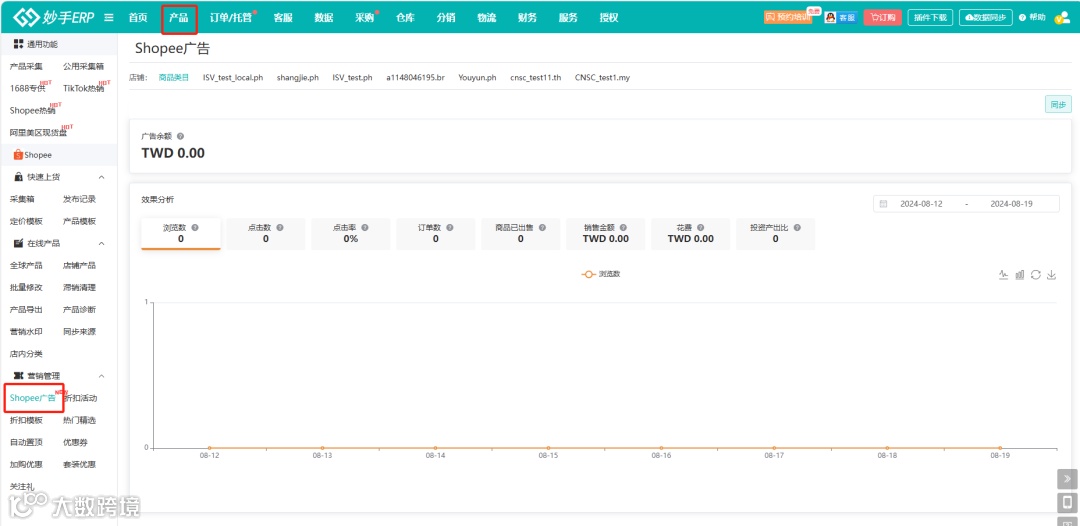Click help icon beside 销售金额 metric
This screenshot has width=1080, height=526.
pos(623,227)
